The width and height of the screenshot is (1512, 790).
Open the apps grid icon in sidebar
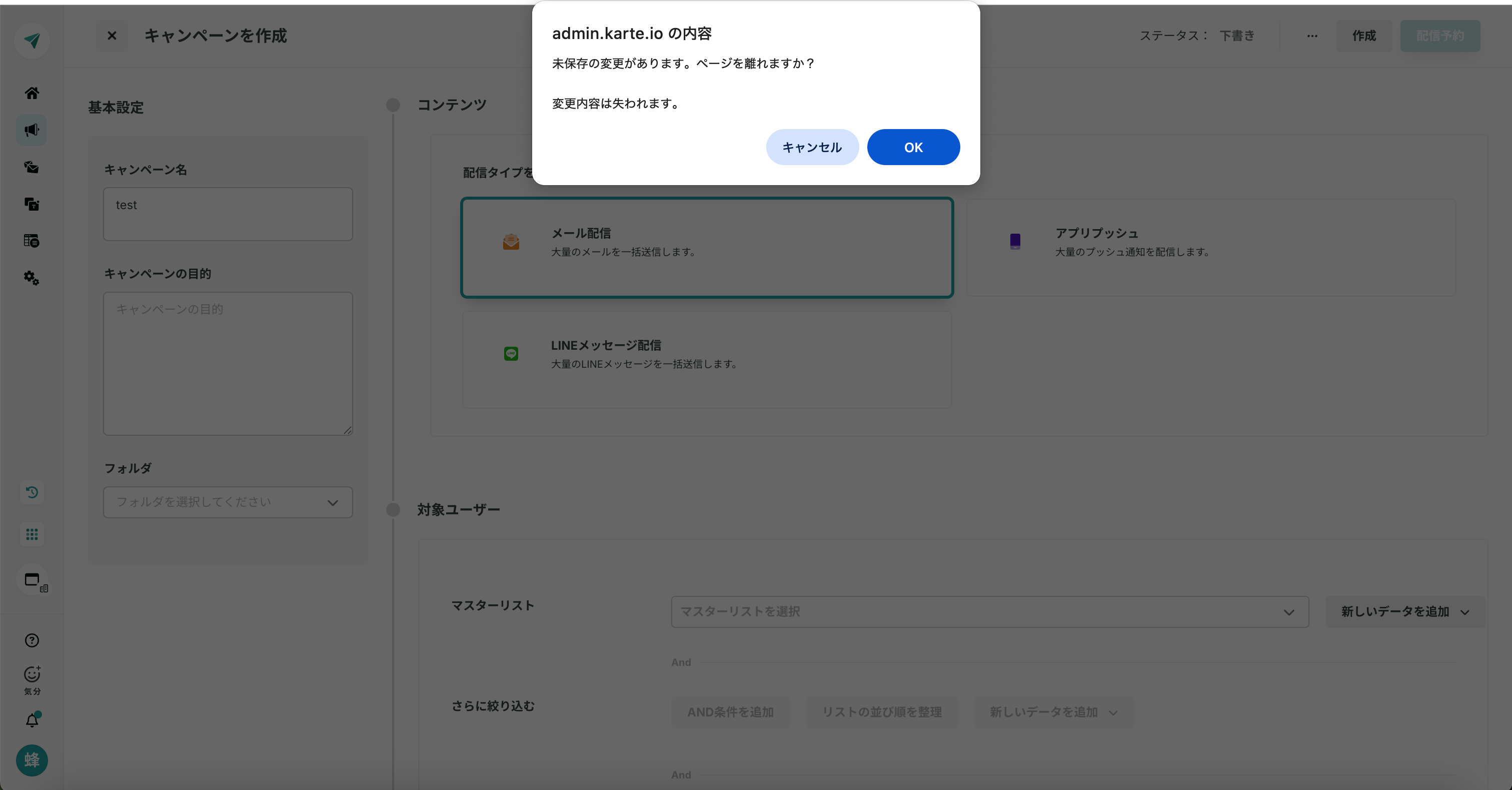(32, 534)
